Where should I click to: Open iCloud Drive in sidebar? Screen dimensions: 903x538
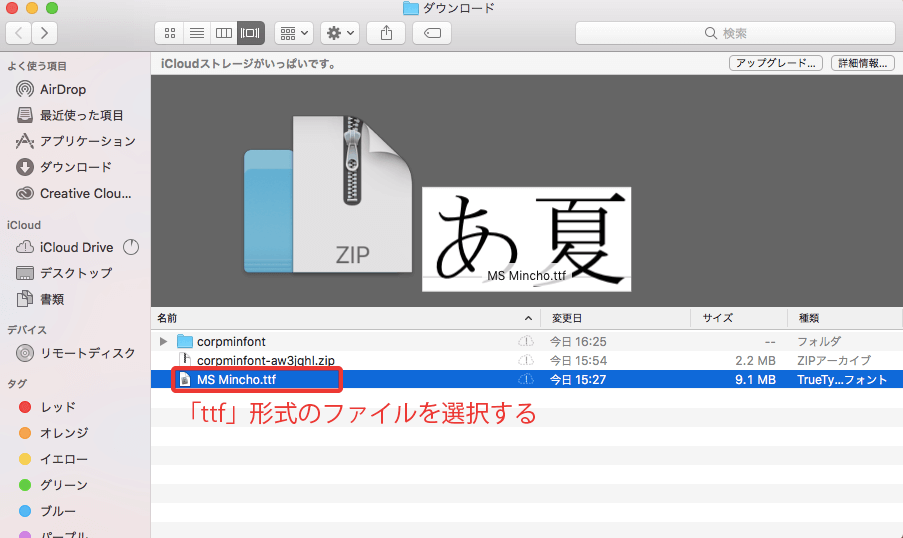click(76, 247)
